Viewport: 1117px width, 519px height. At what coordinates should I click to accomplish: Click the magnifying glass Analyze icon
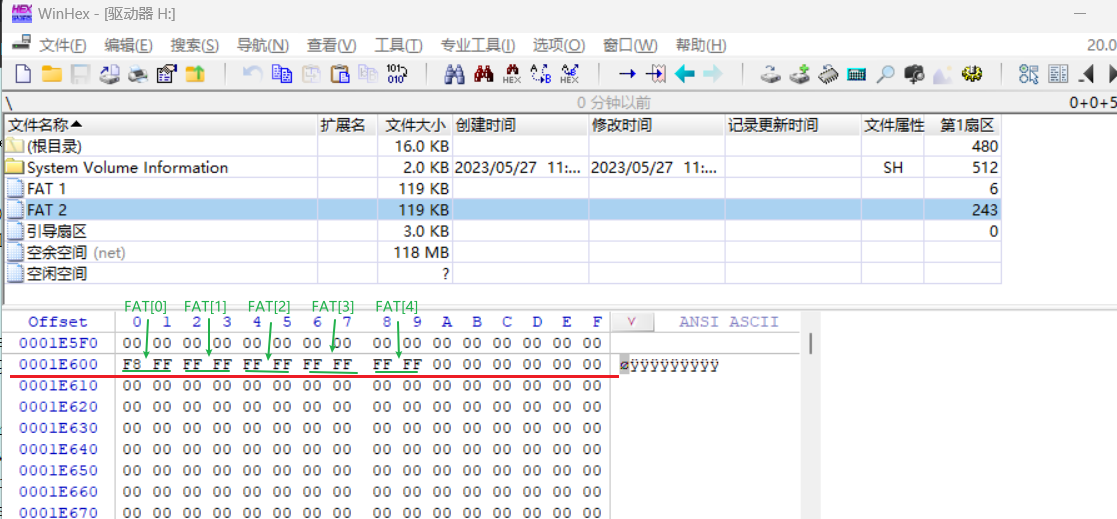tap(885, 73)
